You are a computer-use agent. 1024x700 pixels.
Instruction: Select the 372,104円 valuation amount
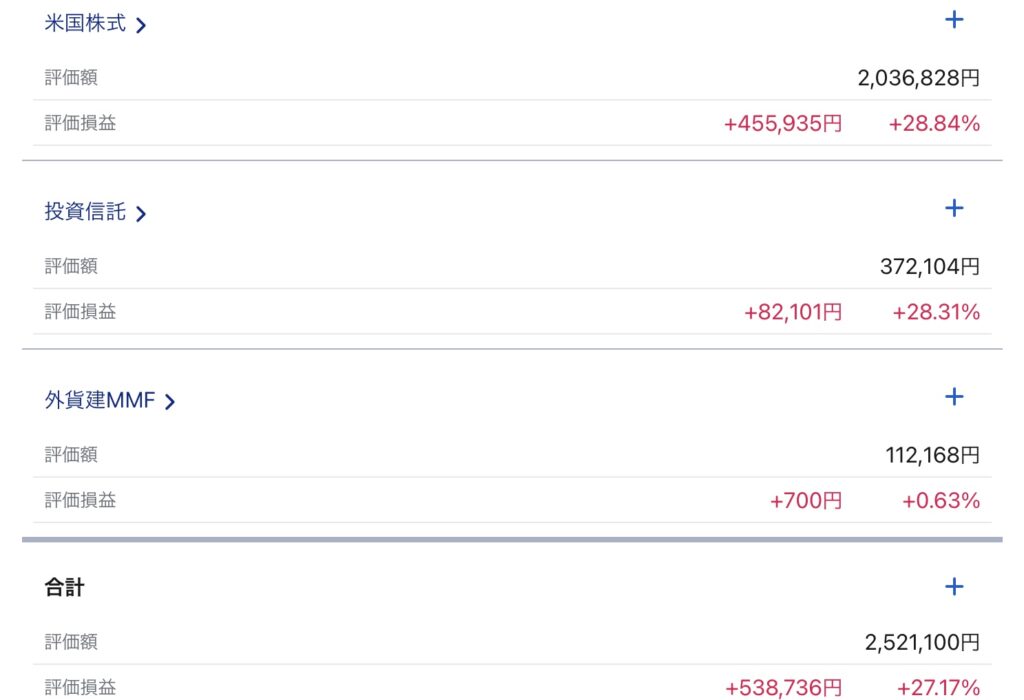[929, 266]
